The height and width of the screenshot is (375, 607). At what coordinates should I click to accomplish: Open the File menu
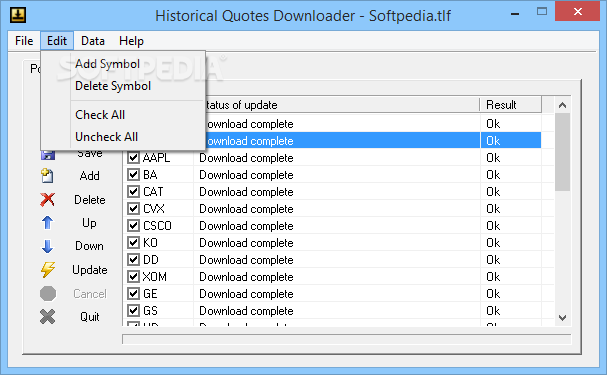click(x=24, y=41)
